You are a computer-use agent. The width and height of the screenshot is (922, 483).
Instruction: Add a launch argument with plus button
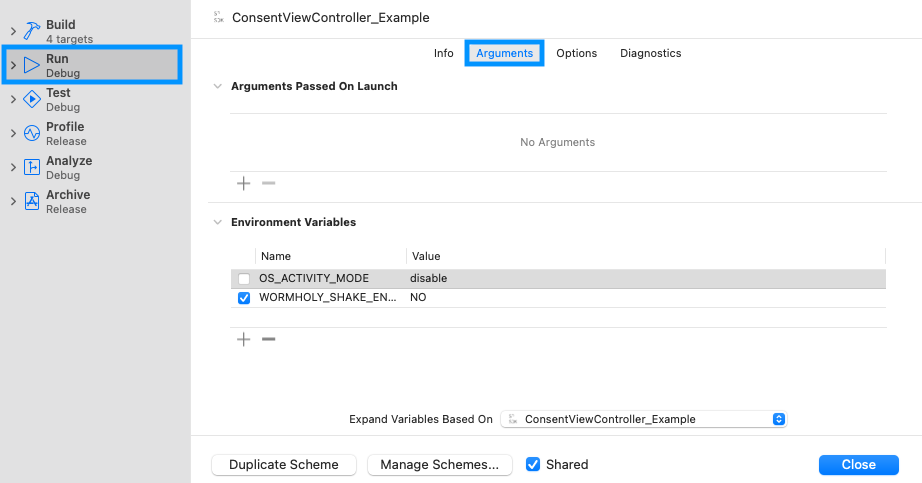tap(243, 184)
